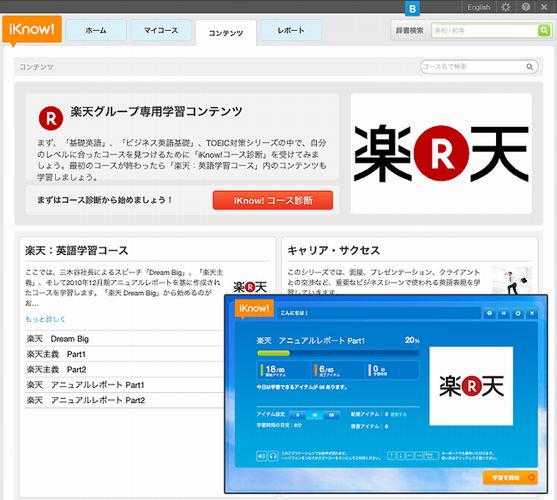This screenshot has height=500, width=557.
Task: Click link beside 新規アイテム count
Action: pos(399,414)
